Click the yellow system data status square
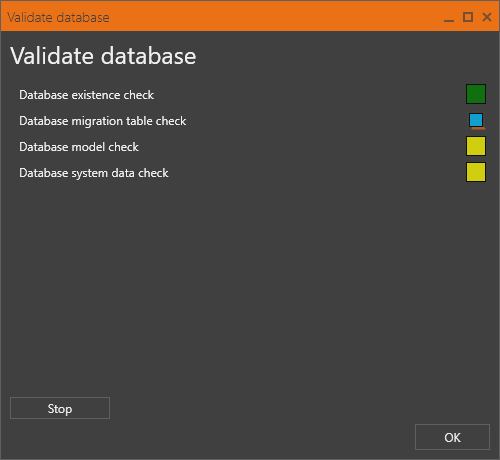 coord(476,172)
